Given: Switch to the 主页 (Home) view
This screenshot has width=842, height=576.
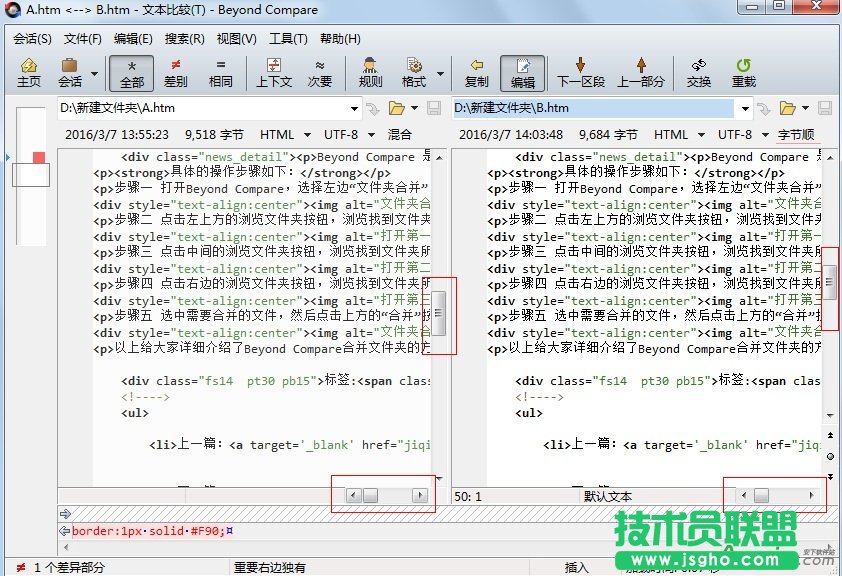Looking at the screenshot, I should coord(29,72).
